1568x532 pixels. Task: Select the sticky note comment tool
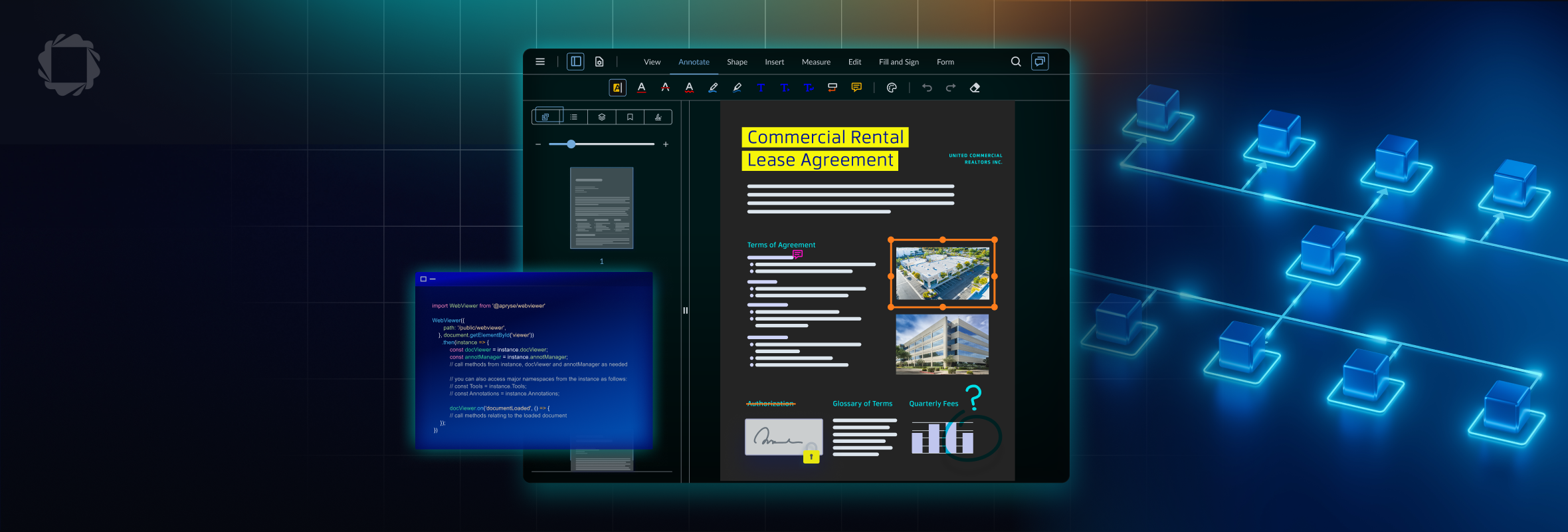[856, 88]
